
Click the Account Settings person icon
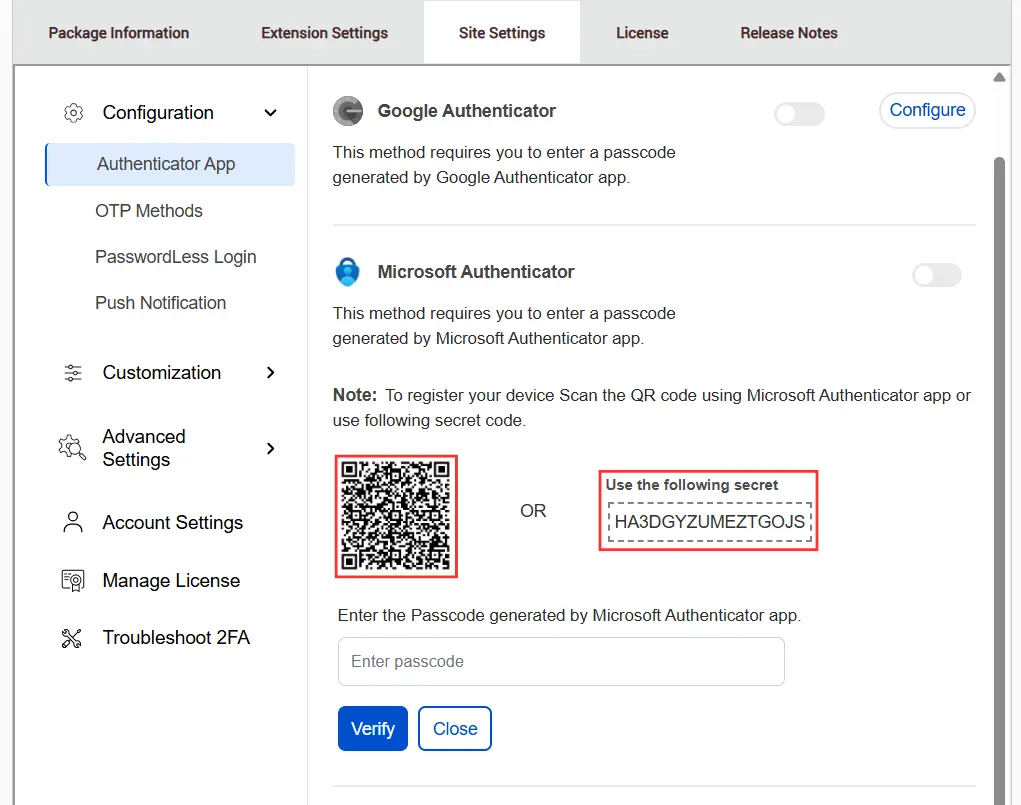pos(71,521)
